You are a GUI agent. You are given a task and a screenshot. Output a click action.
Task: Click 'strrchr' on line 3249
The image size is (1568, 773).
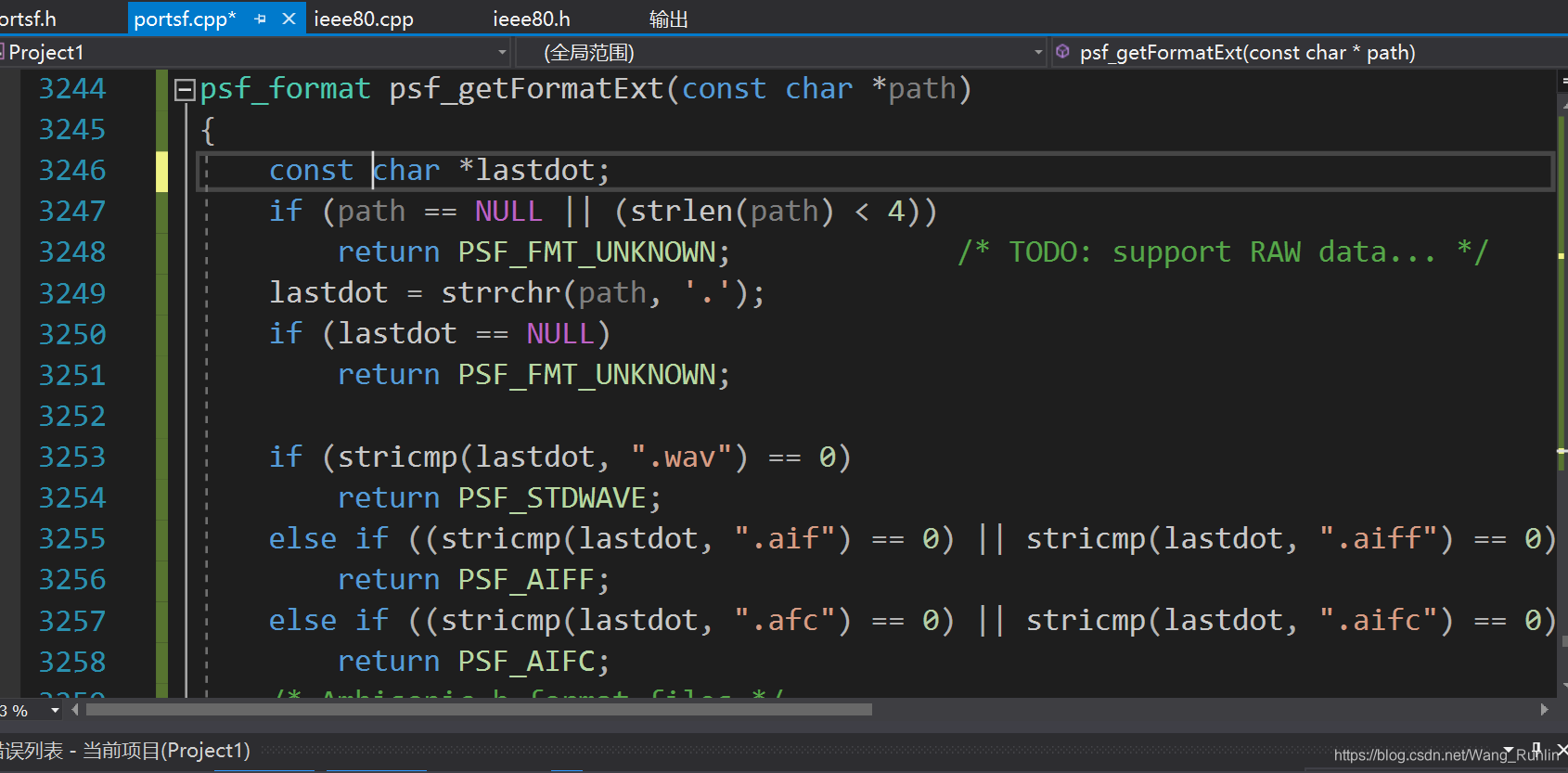pyautogui.click(x=501, y=293)
